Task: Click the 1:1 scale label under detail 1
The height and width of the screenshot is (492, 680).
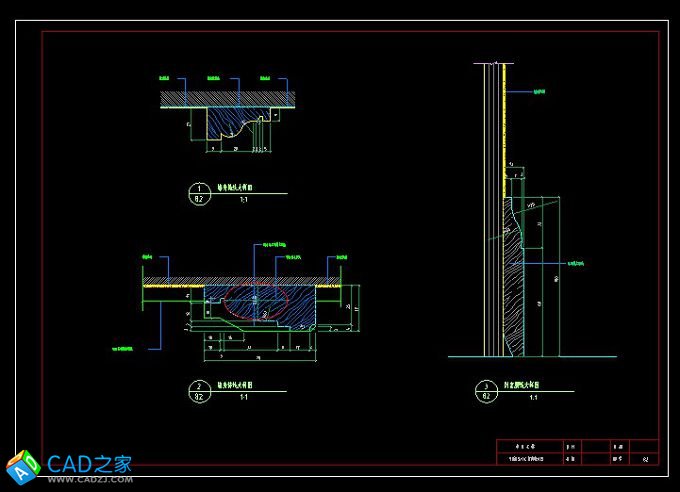Action: point(244,200)
